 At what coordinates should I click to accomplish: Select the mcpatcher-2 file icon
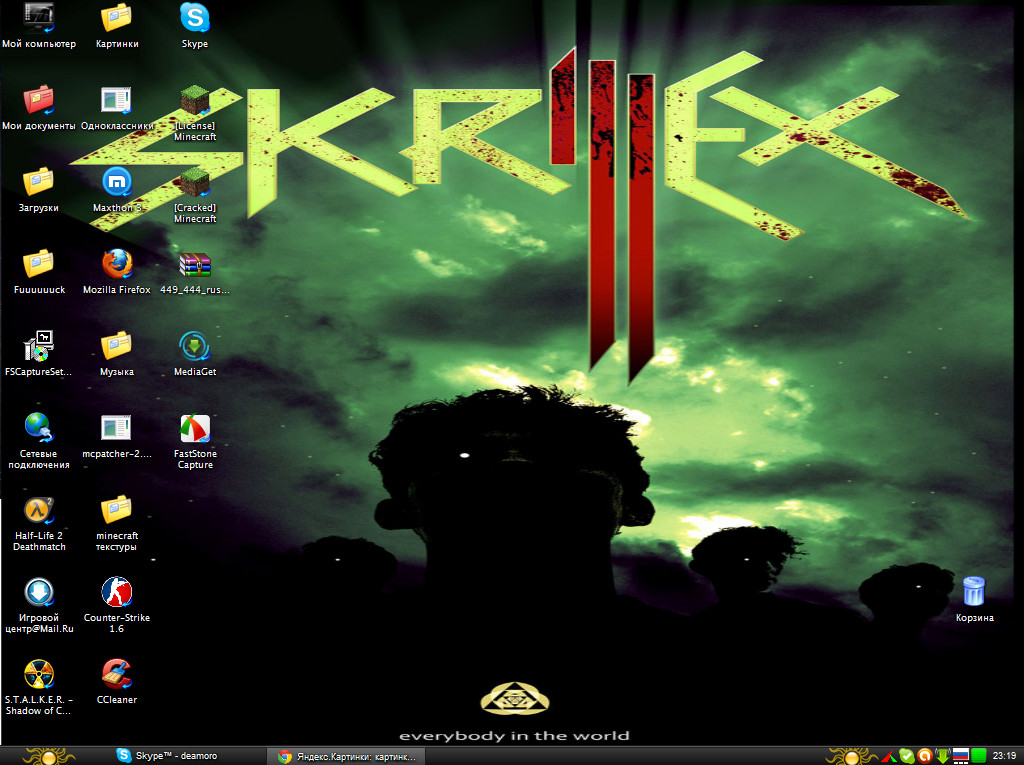tap(117, 436)
